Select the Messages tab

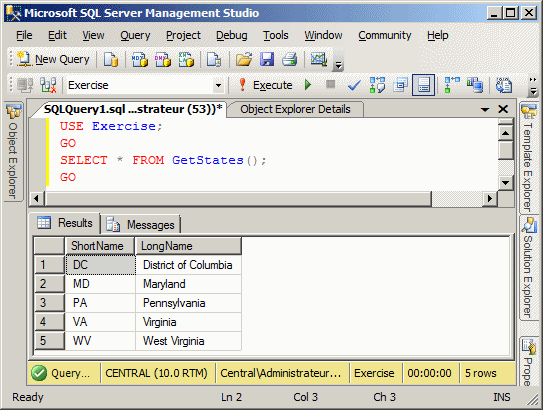141,225
